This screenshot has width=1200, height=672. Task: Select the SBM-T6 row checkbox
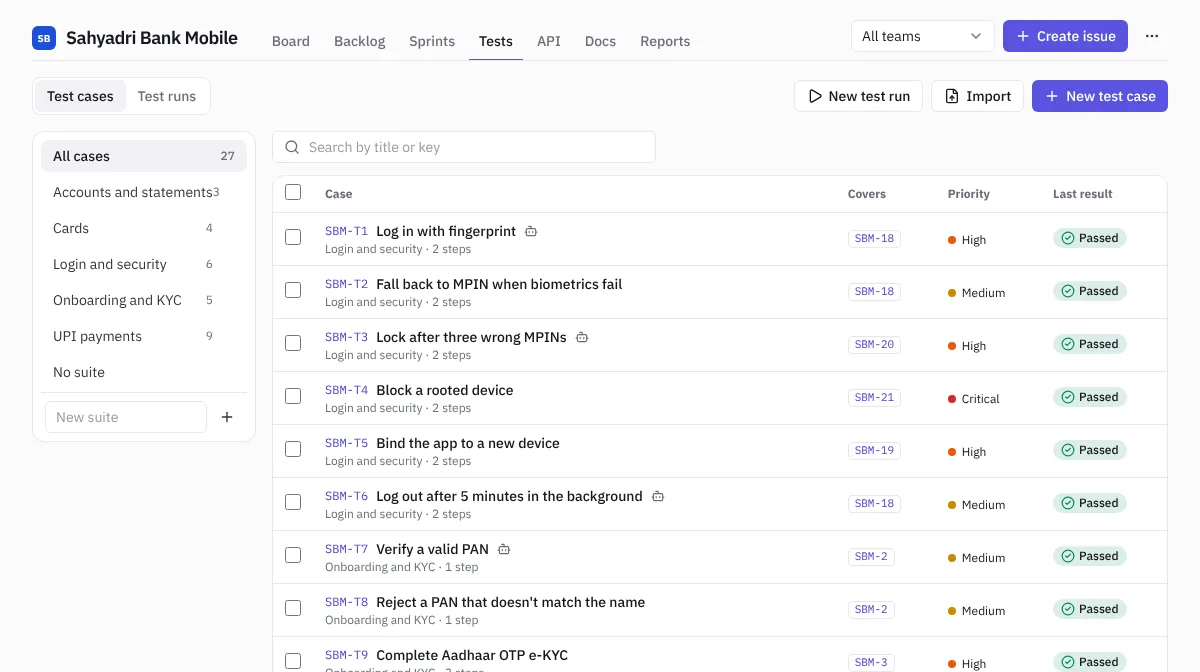click(293, 502)
